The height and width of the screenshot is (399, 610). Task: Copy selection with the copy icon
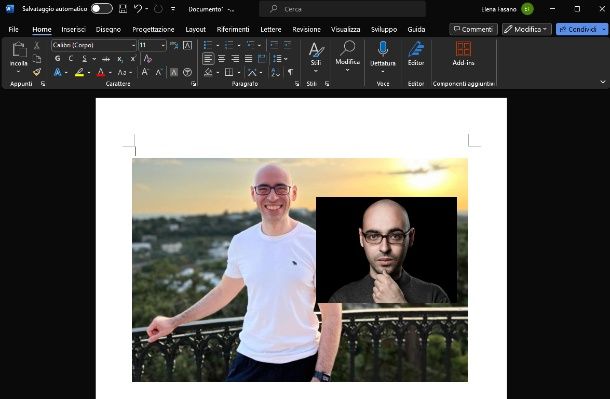(x=37, y=58)
